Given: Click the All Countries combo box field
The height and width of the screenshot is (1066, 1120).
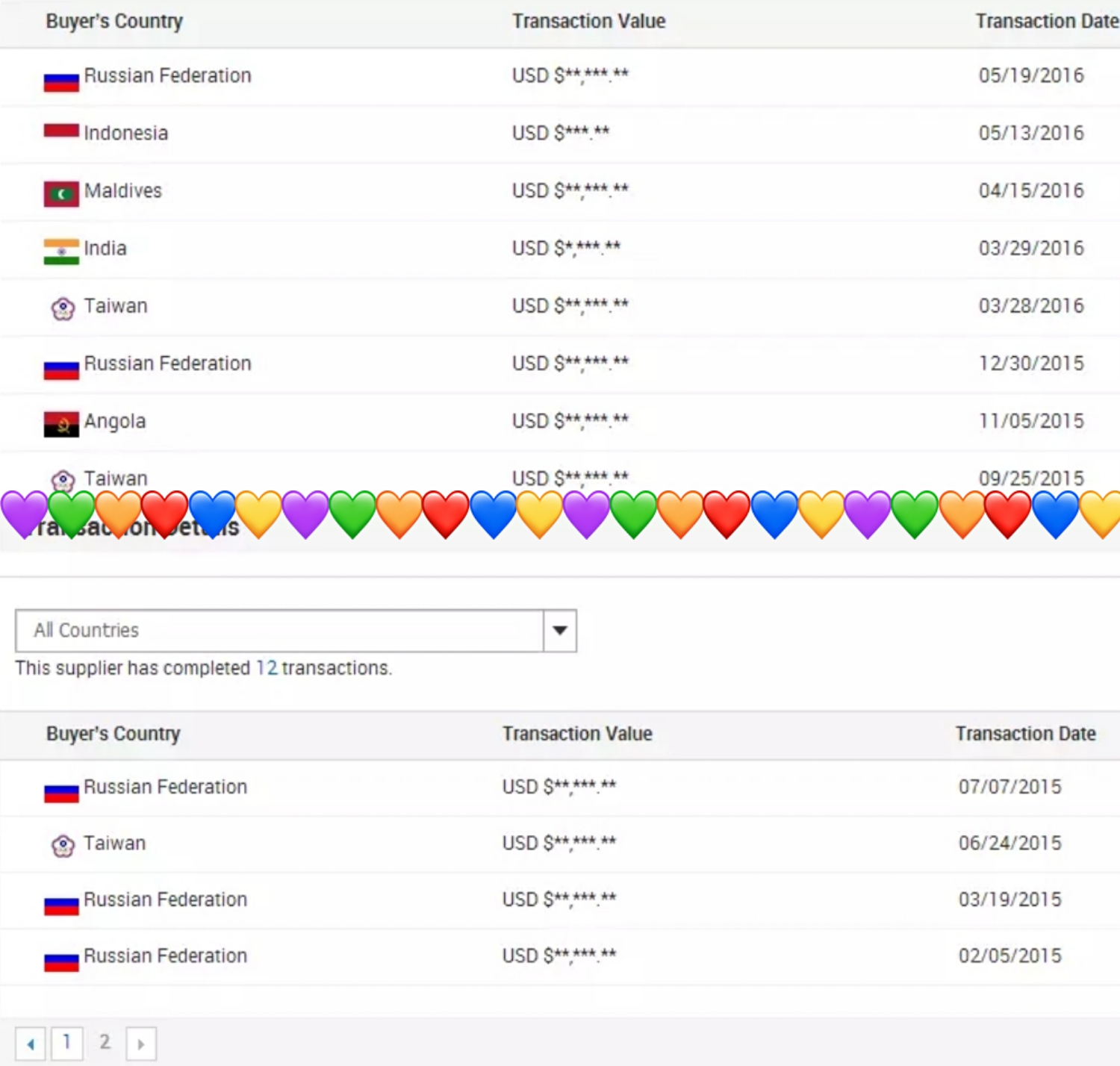Looking at the screenshot, I should click(x=279, y=631).
